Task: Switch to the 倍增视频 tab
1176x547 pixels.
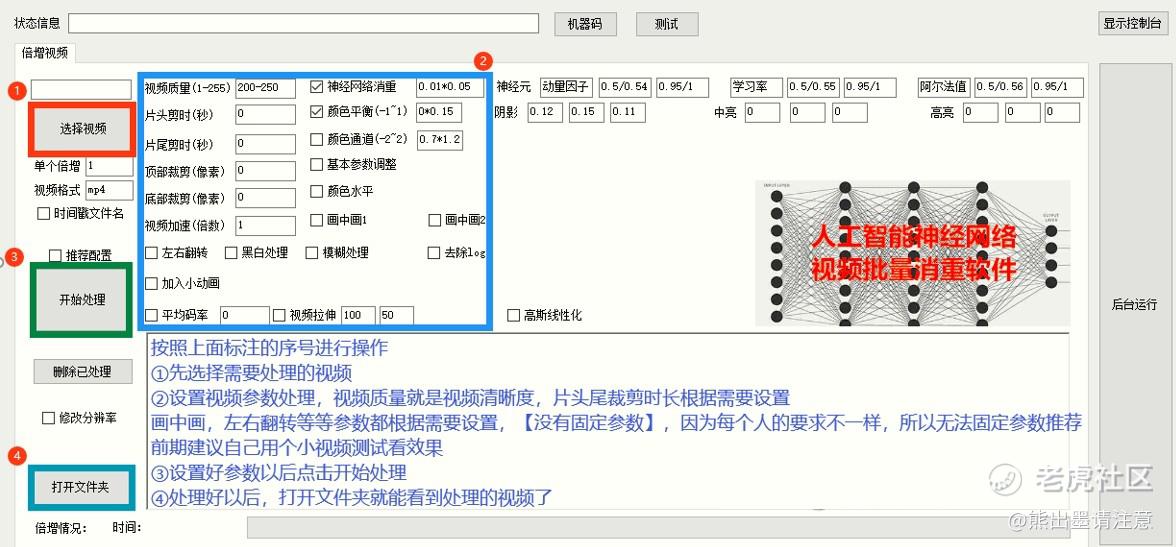Action: click(44, 53)
